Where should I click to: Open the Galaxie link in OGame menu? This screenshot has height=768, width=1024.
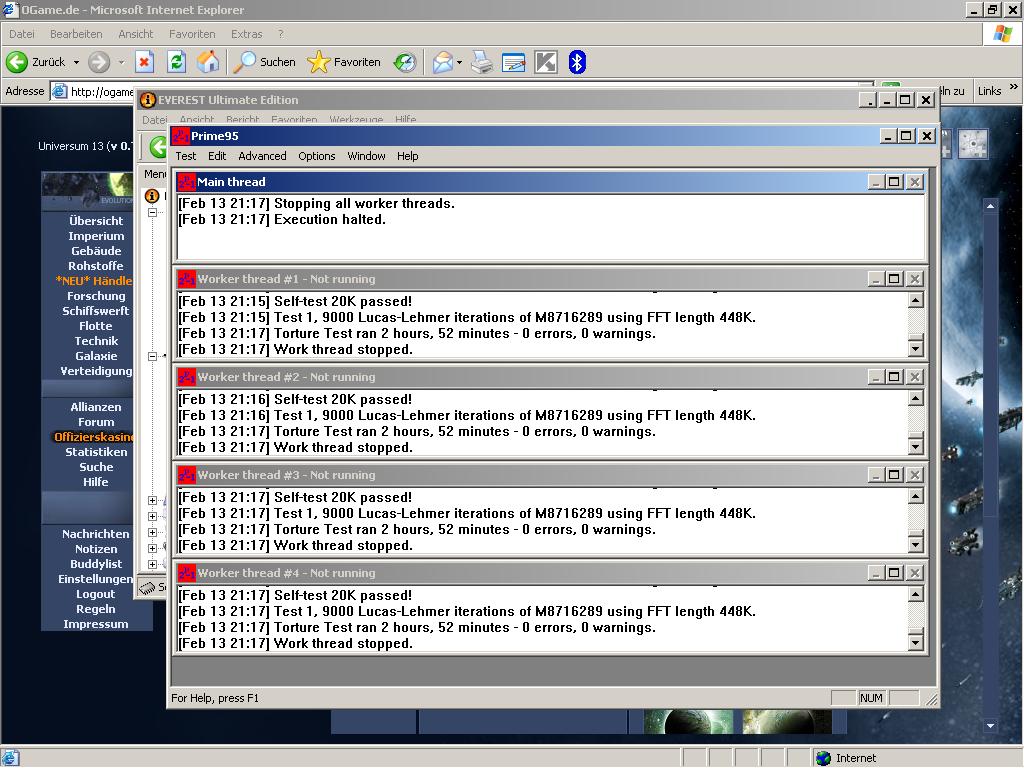pos(96,356)
